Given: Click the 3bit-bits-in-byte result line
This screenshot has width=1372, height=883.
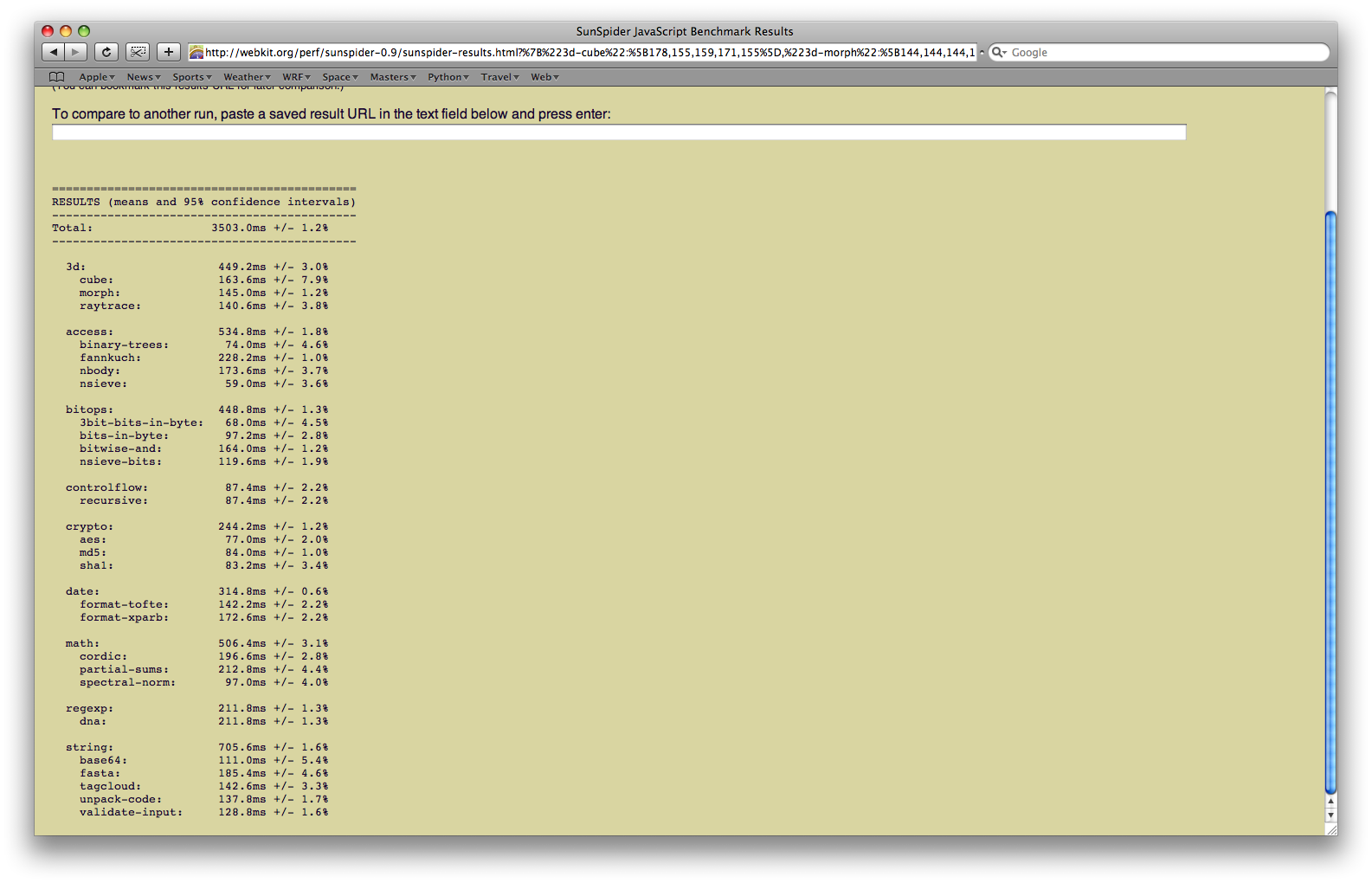Looking at the screenshot, I should coord(204,423).
